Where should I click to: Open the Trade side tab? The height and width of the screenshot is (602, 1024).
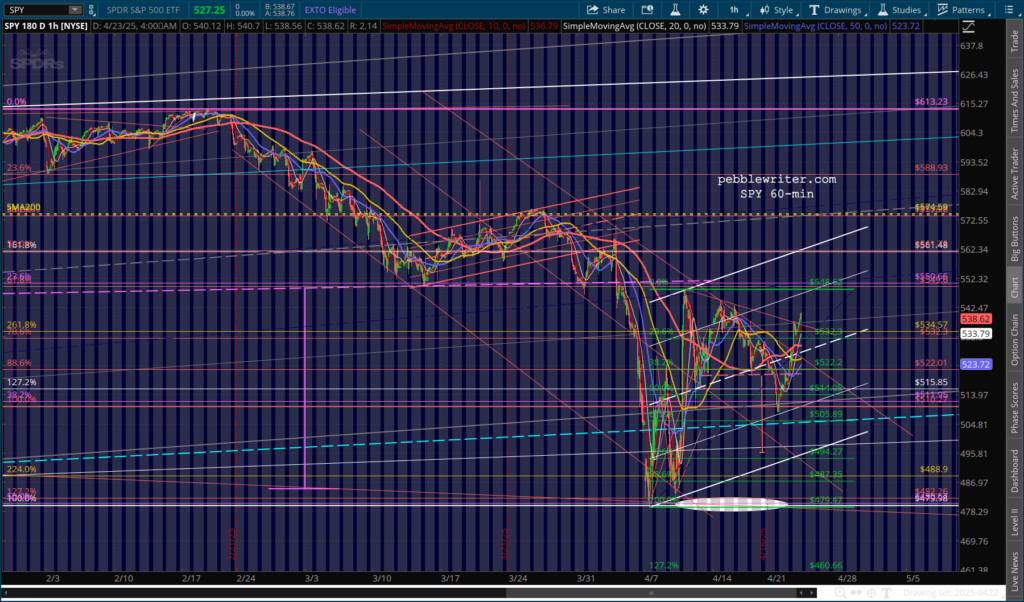tap(1014, 40)
